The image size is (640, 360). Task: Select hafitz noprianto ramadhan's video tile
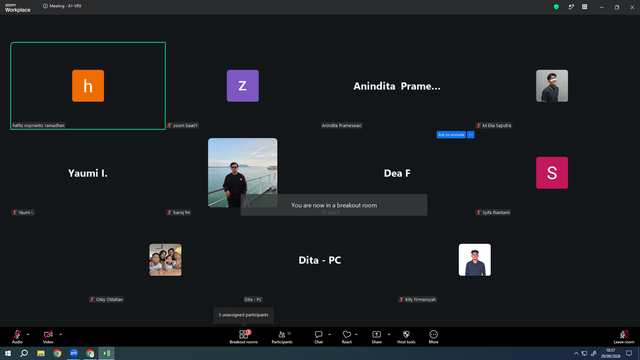[x=88, y=86]
